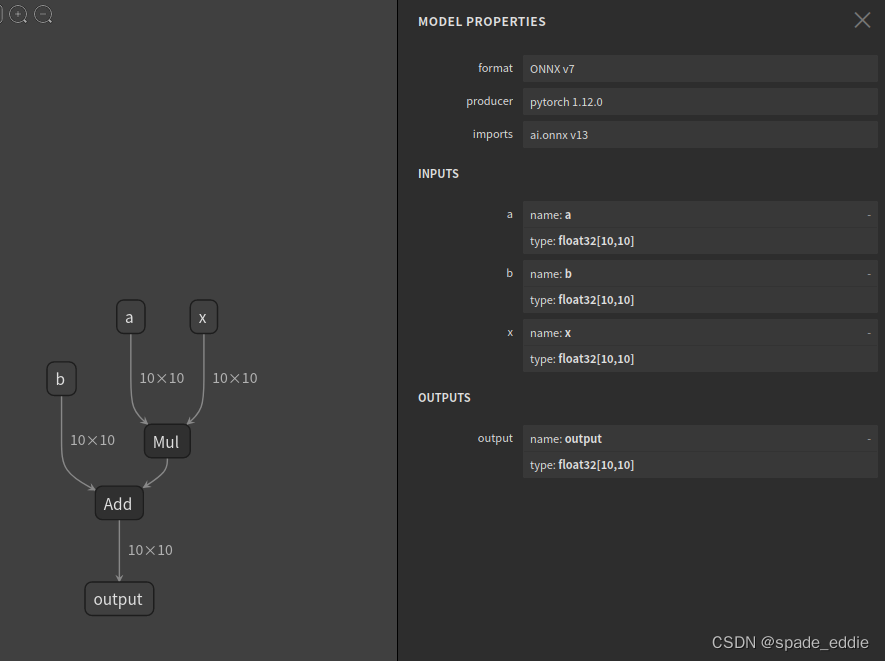Click the 10×10 label on b's edge
The height and width of the screenshot is (661, 885).
pyautogui.click(x=93, y=440)
